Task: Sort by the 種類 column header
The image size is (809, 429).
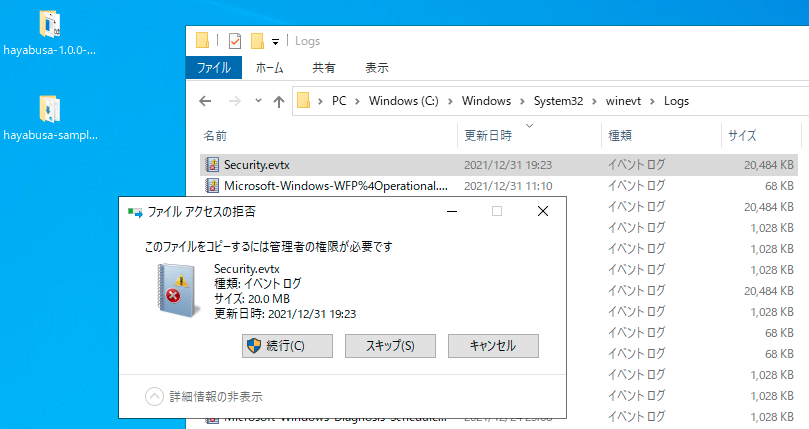Action: [x=661, y=136]
